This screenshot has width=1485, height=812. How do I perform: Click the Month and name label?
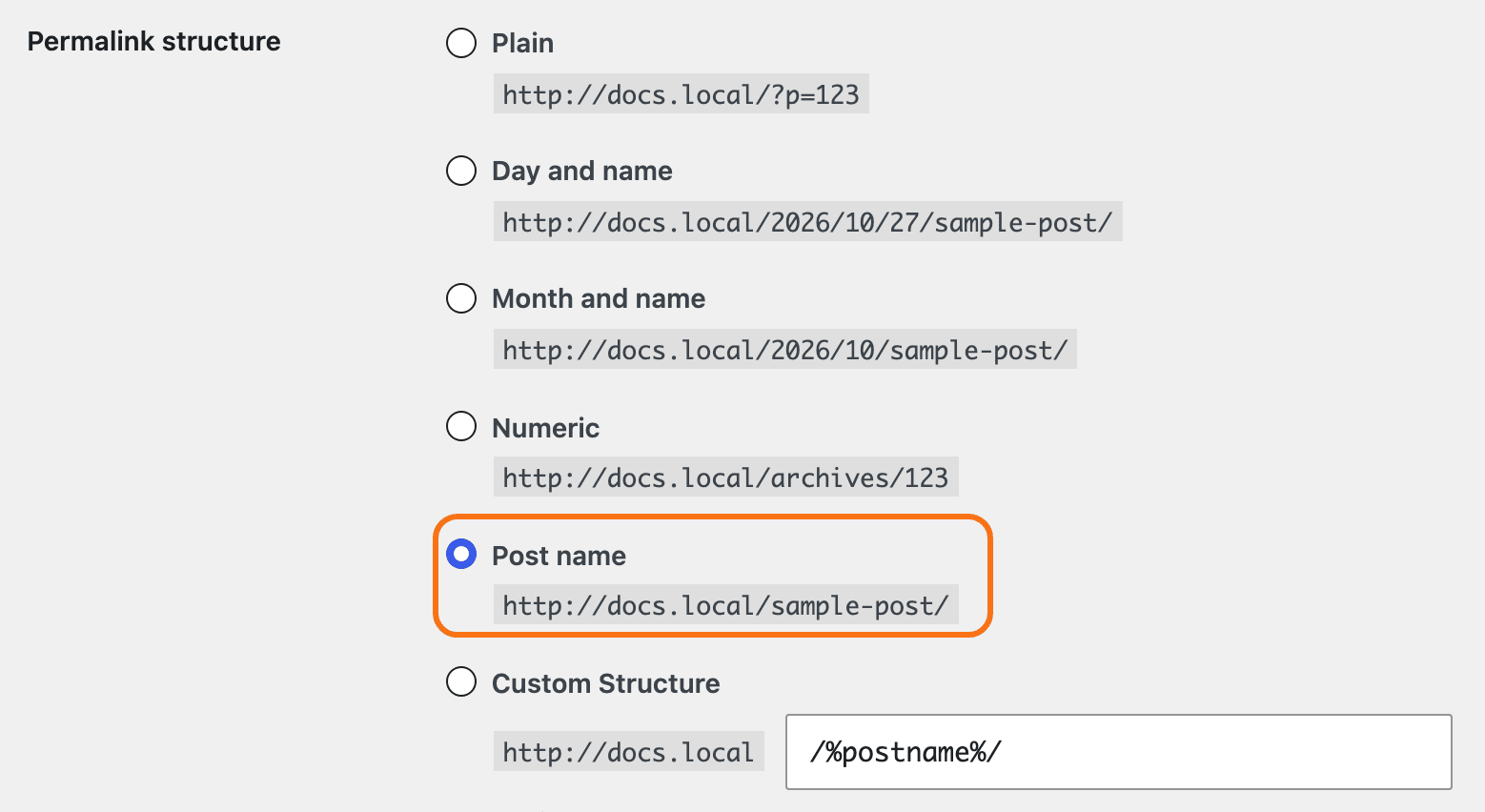(x=599, y=298)
